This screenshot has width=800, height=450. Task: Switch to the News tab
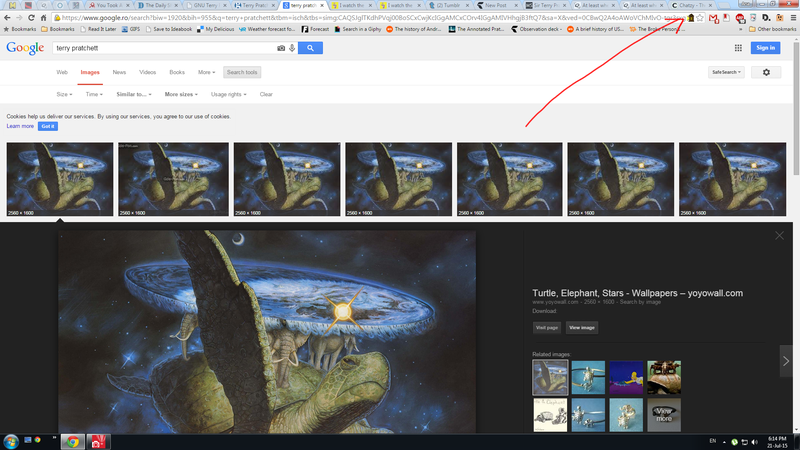click(x=119, y=72)
